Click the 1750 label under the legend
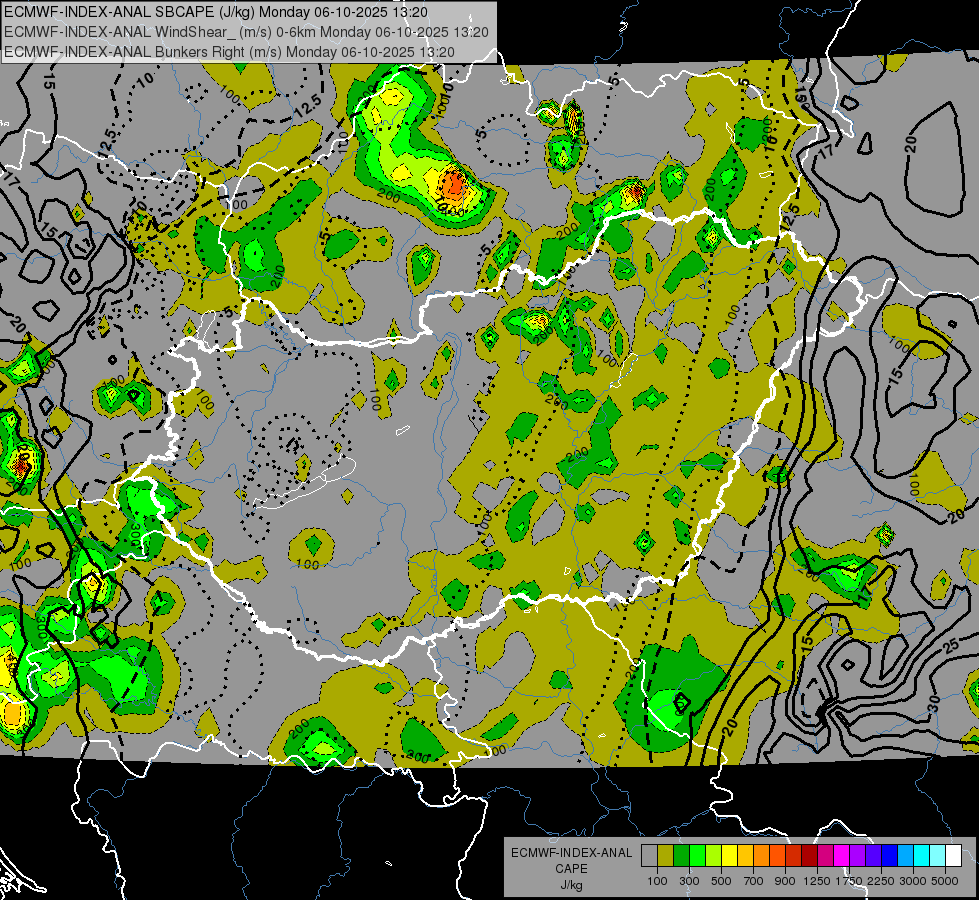This screenshot has height=900, width=979. [x=849, y=881]
